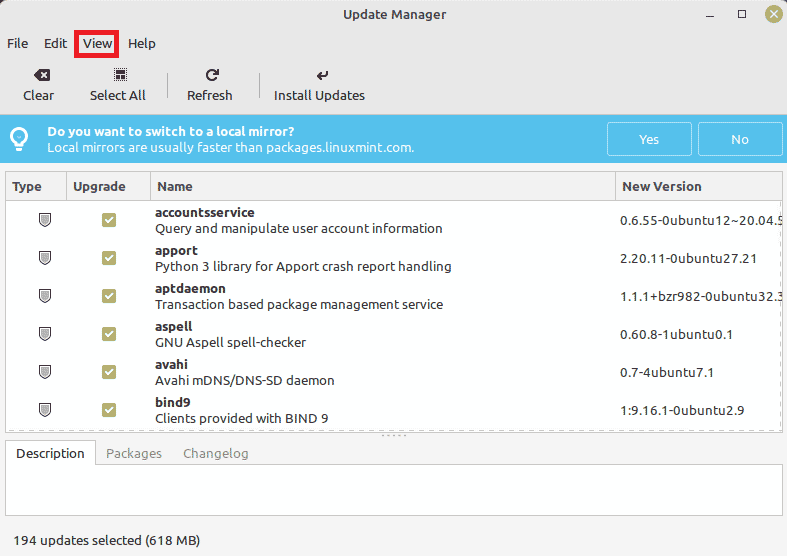
Task: Click shield type icon for aspell
Action: [45, 334]
